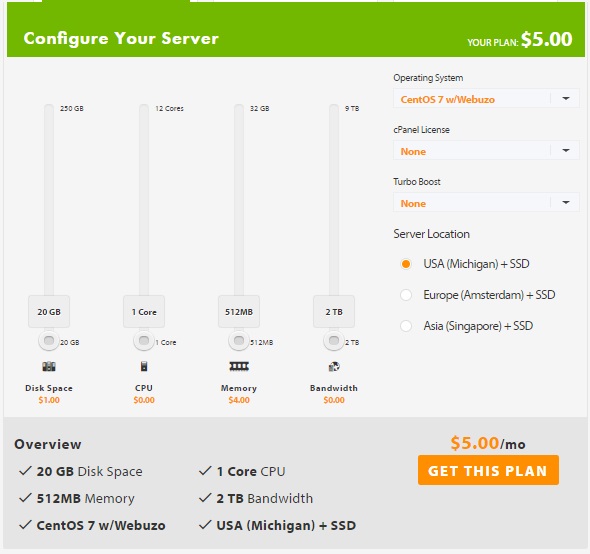Screen dimensions: 590x554
Task: Click the 20 GB disk value box
Action: pyautogui.click(x=49, y=312)
